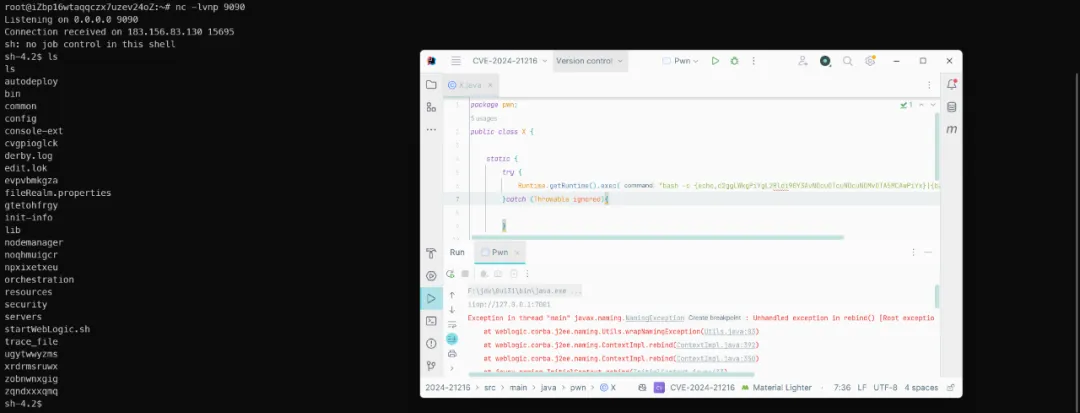This screenshot has width=1080, height=413.
Task: Open the Database tool window
Action: 951,107
